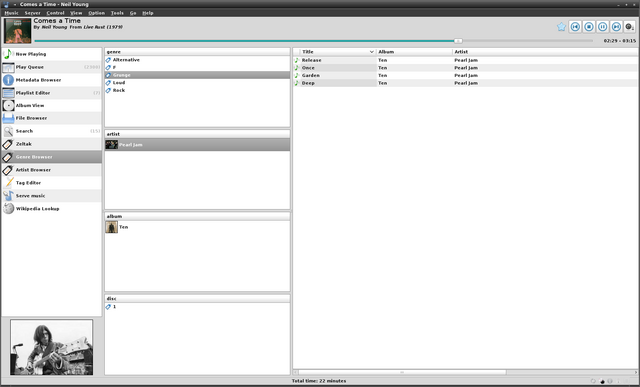Seek using the song progress slider handle
Viewport: 640px width, 387px height.
click(x=458, y=41)
